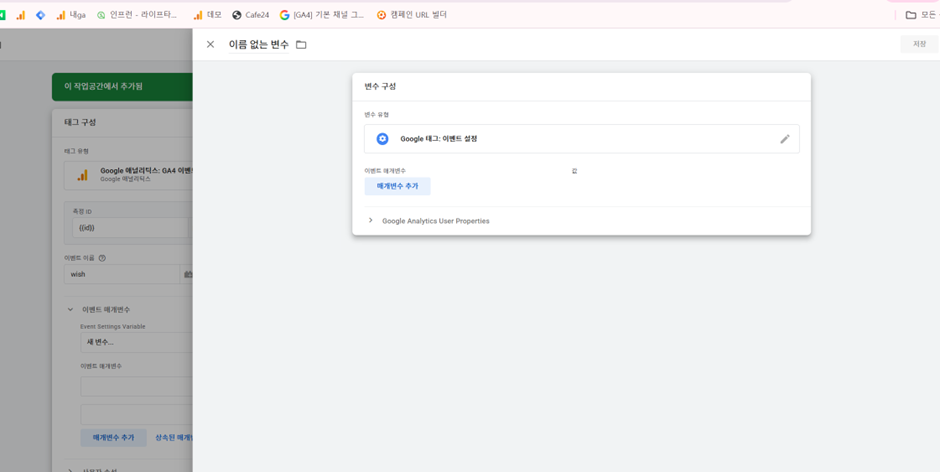Click the 태그 구성 heading in background

[80, 122]
